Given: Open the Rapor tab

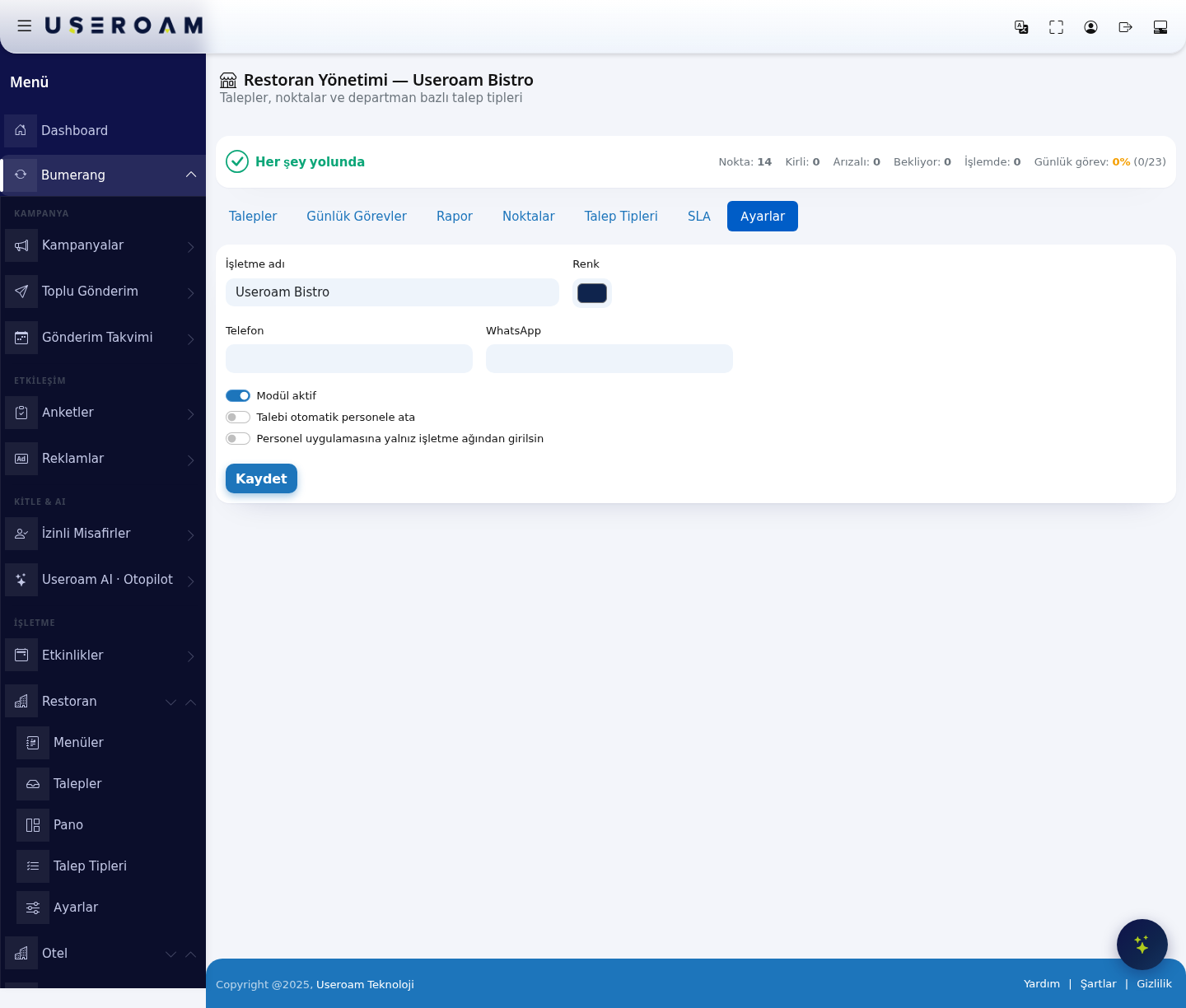Looking at the screenshot, I should tap(455, 217).
